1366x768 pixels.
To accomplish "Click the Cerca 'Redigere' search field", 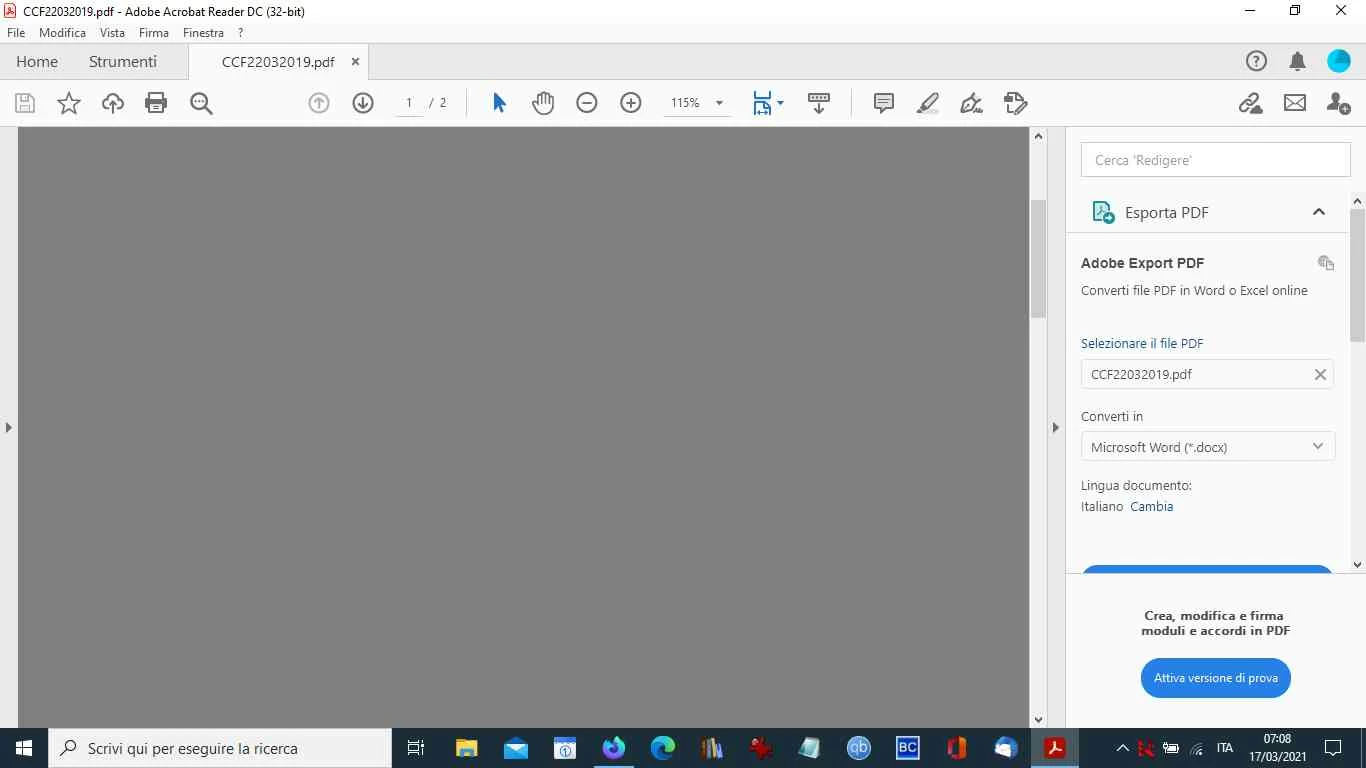I will [1216, 160].
